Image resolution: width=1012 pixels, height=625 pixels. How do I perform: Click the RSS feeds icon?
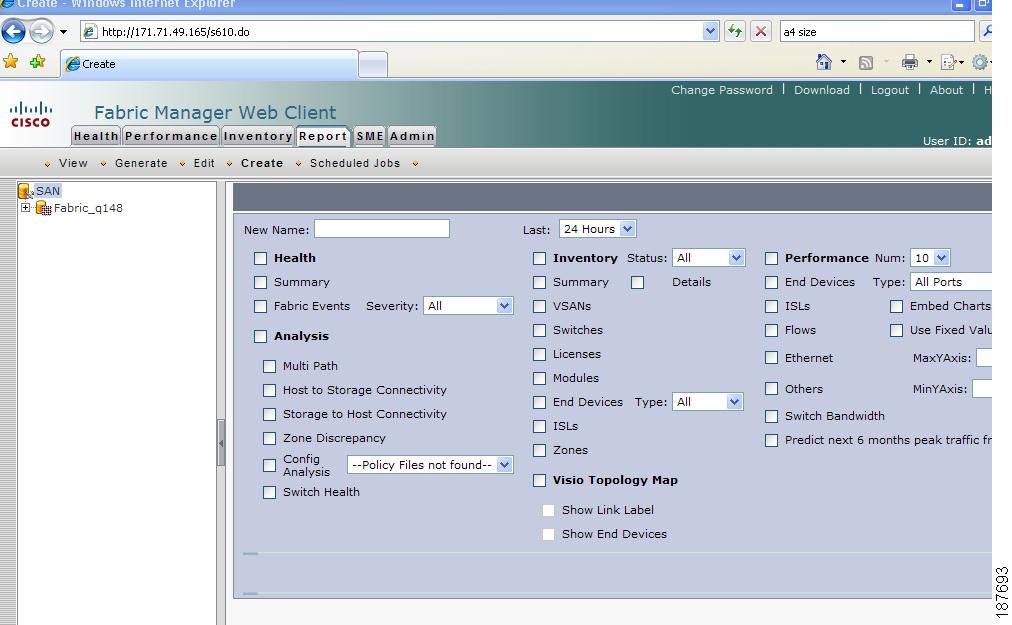click(864, 61)
